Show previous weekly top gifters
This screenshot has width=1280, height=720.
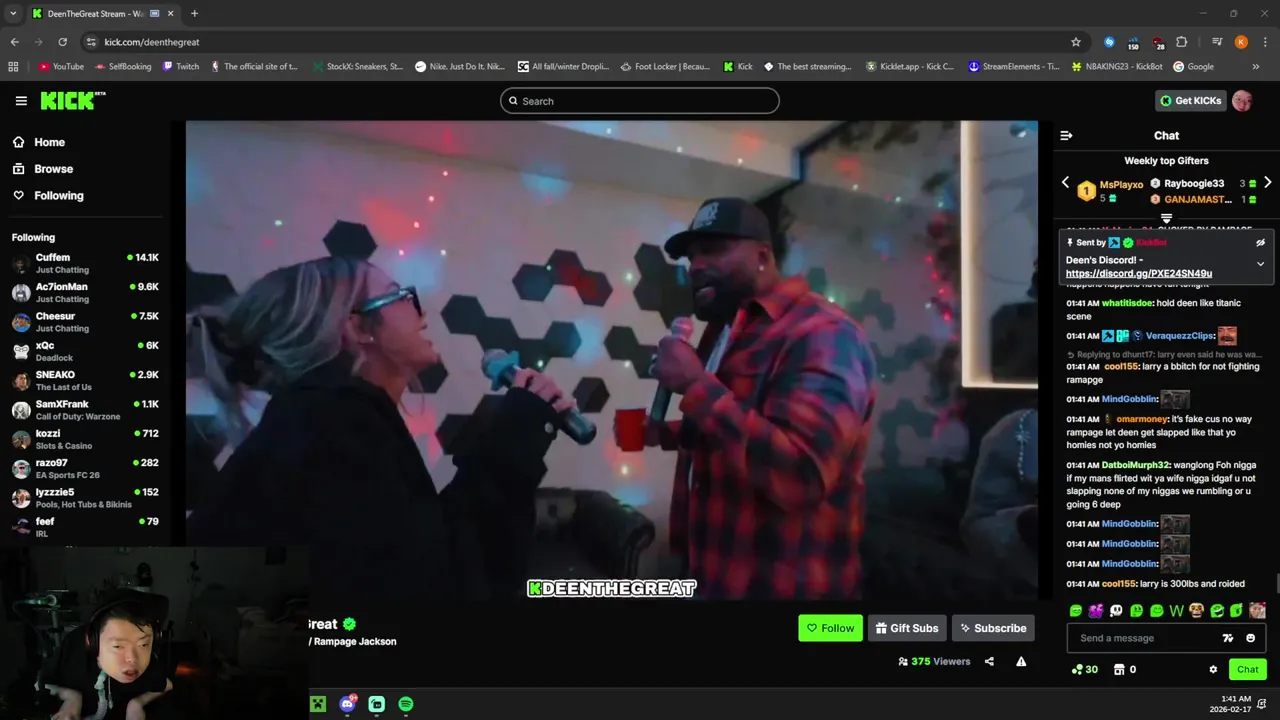(1065, 183)
